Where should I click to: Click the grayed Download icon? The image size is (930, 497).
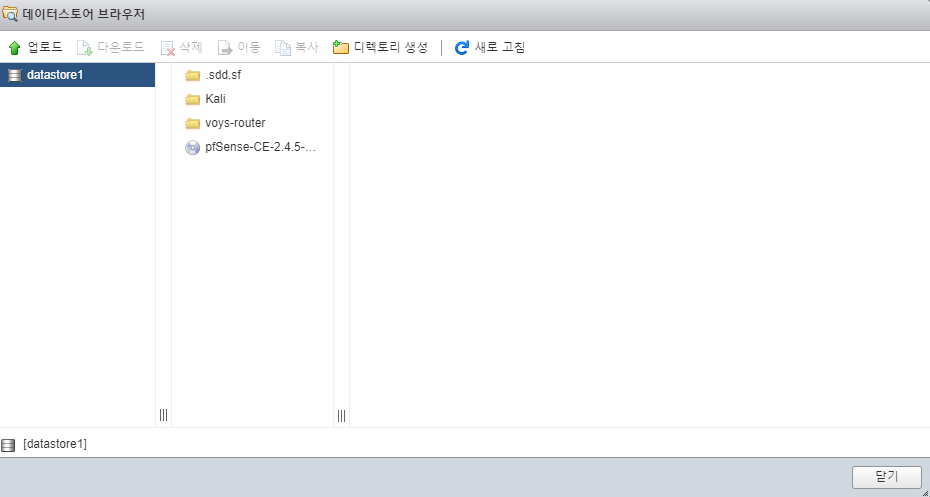pyautogui.click(x=85, y=48)
